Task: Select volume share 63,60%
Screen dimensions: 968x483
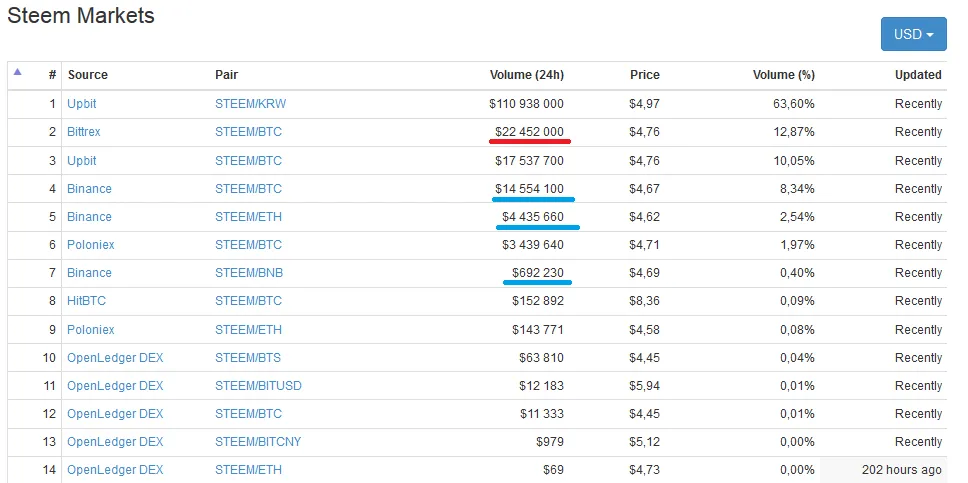Action: [x=794, y=104]
